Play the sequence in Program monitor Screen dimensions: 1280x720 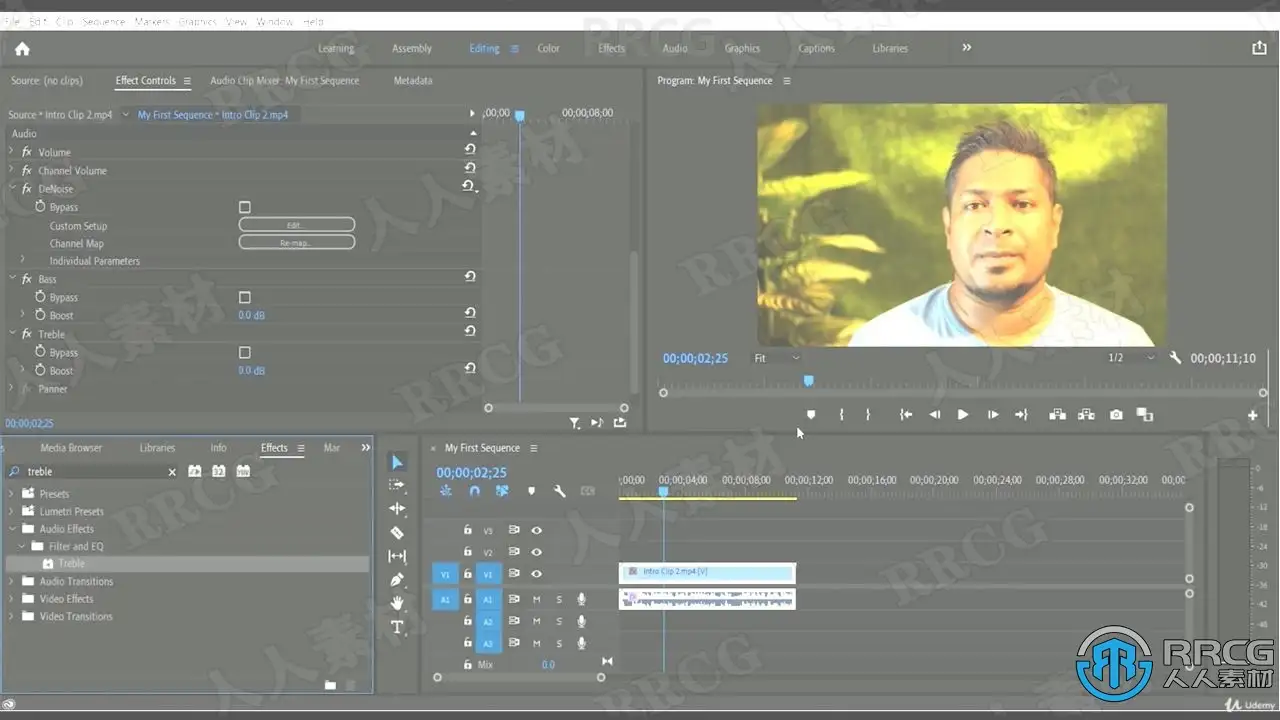click(963, 415)
